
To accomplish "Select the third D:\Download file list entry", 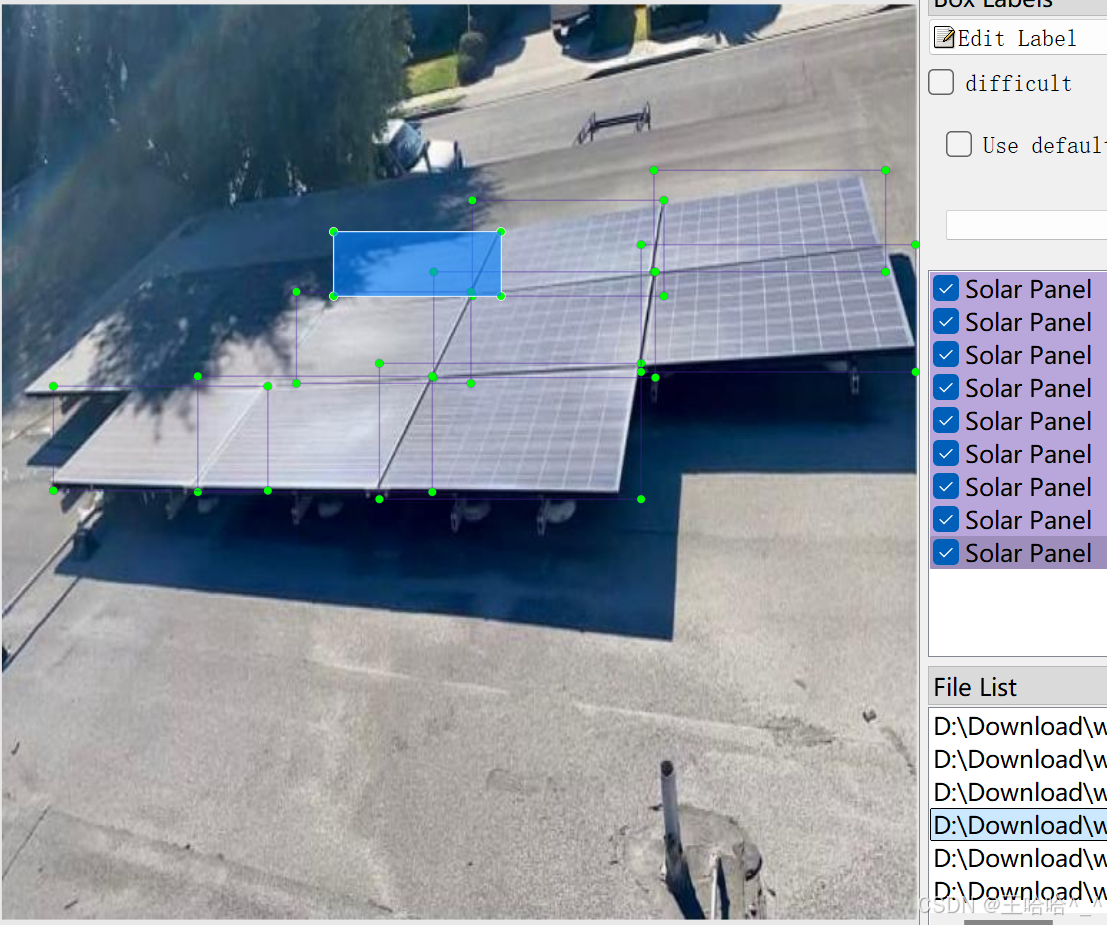I will (x=1019, y=792).
